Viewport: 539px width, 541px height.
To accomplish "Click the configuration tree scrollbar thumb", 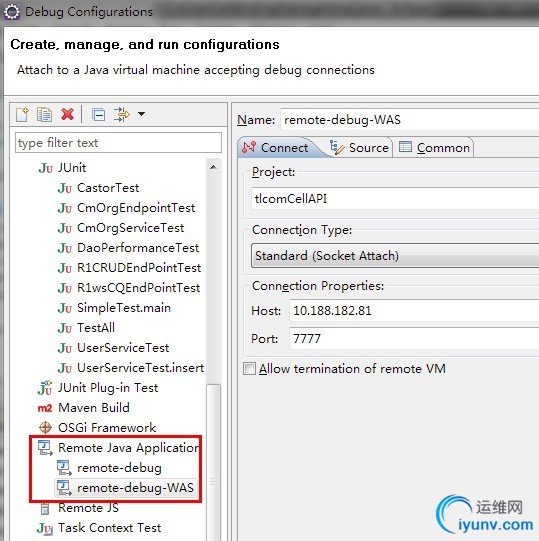I will 214,462.
